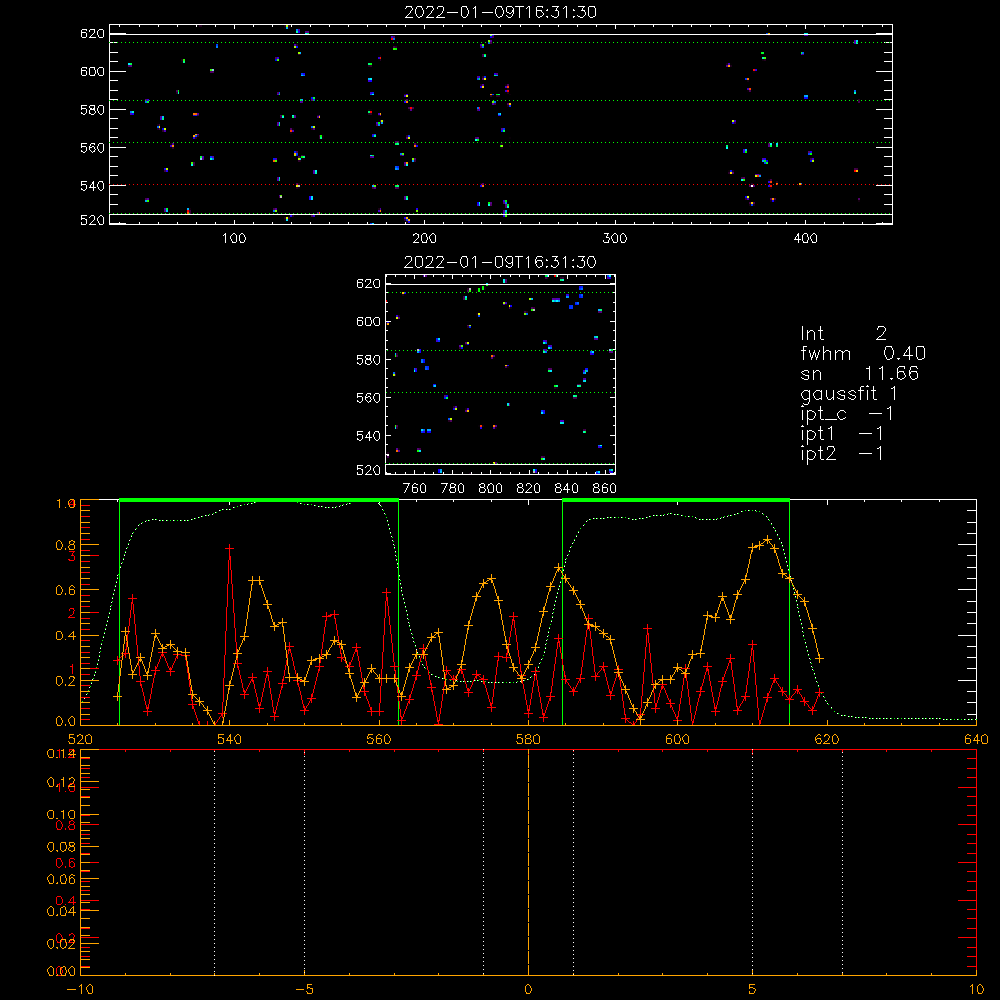Click x-axis label 580 on the profile plot
This screenshot has height=1000, width=1000.
(x=528, y=740)
